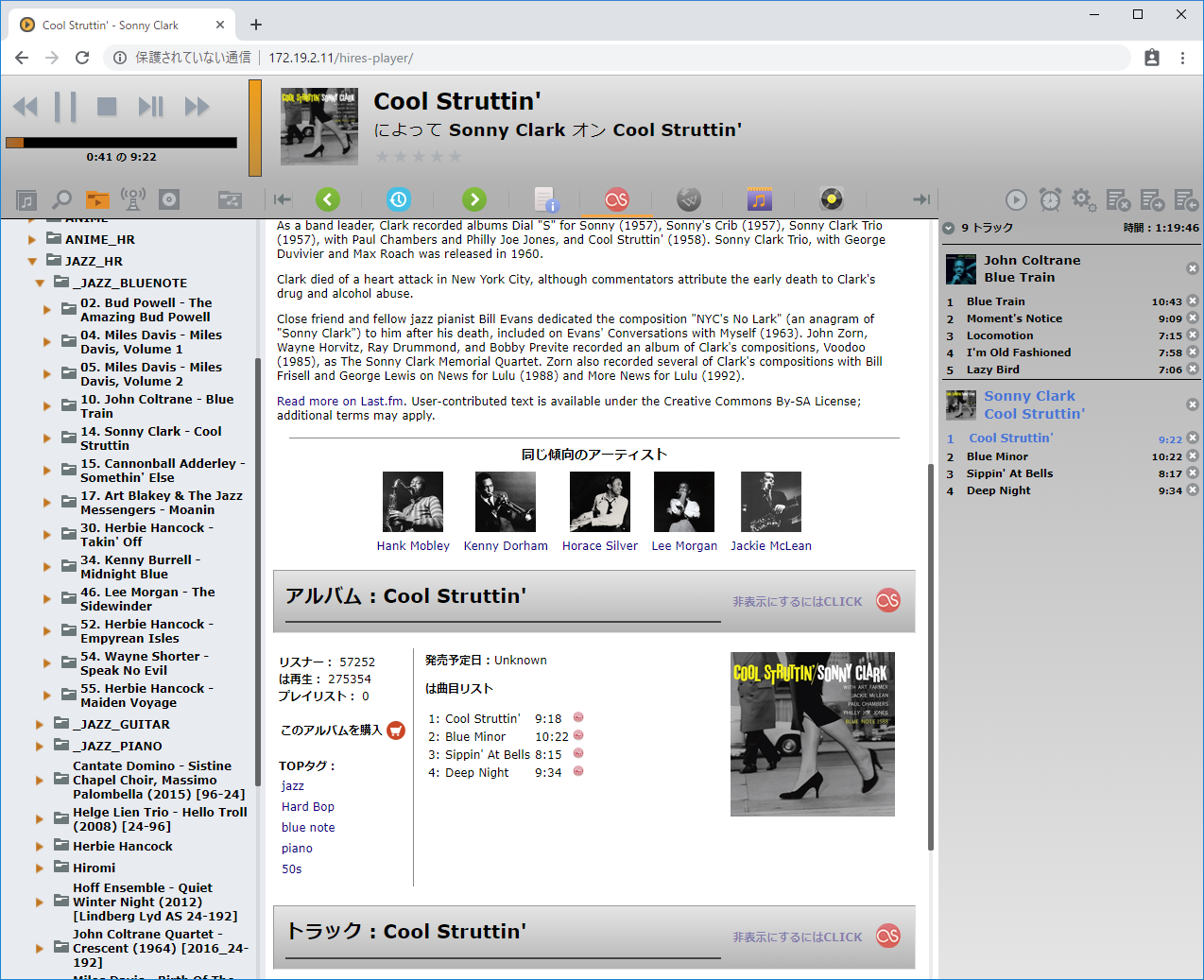Viewport: 1204px width, 980px height.
Task: Expand the Hiromi folder
Action: pos(40,868)
